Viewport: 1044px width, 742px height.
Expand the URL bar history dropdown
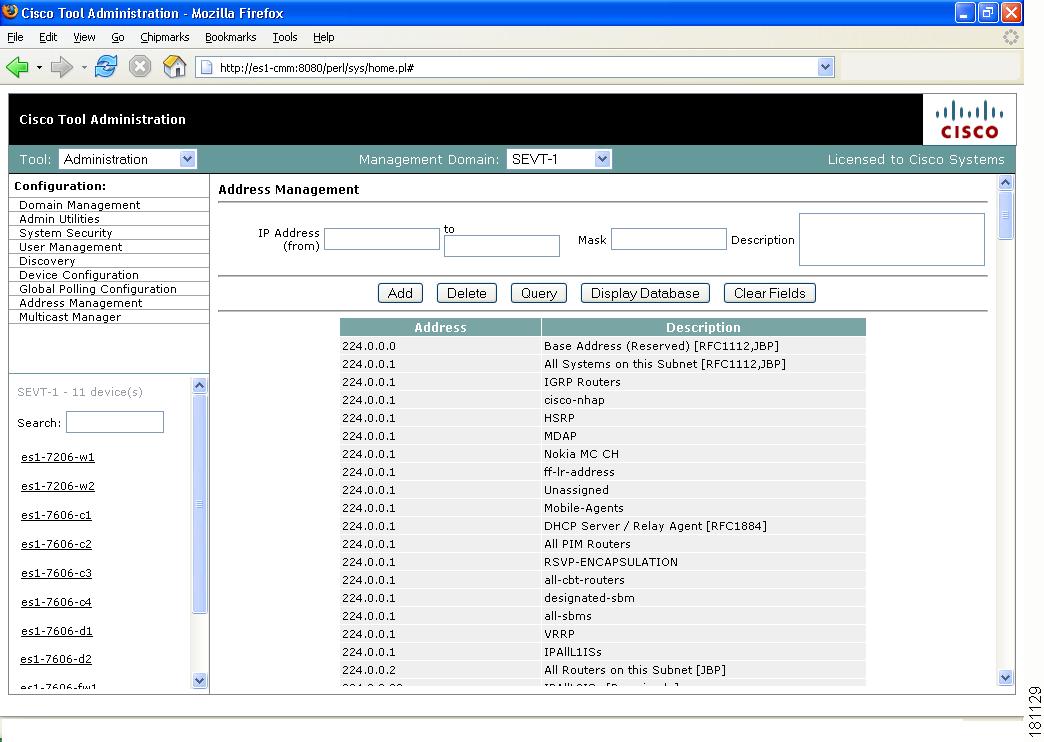pyautogui.click(x=826, y=67)
